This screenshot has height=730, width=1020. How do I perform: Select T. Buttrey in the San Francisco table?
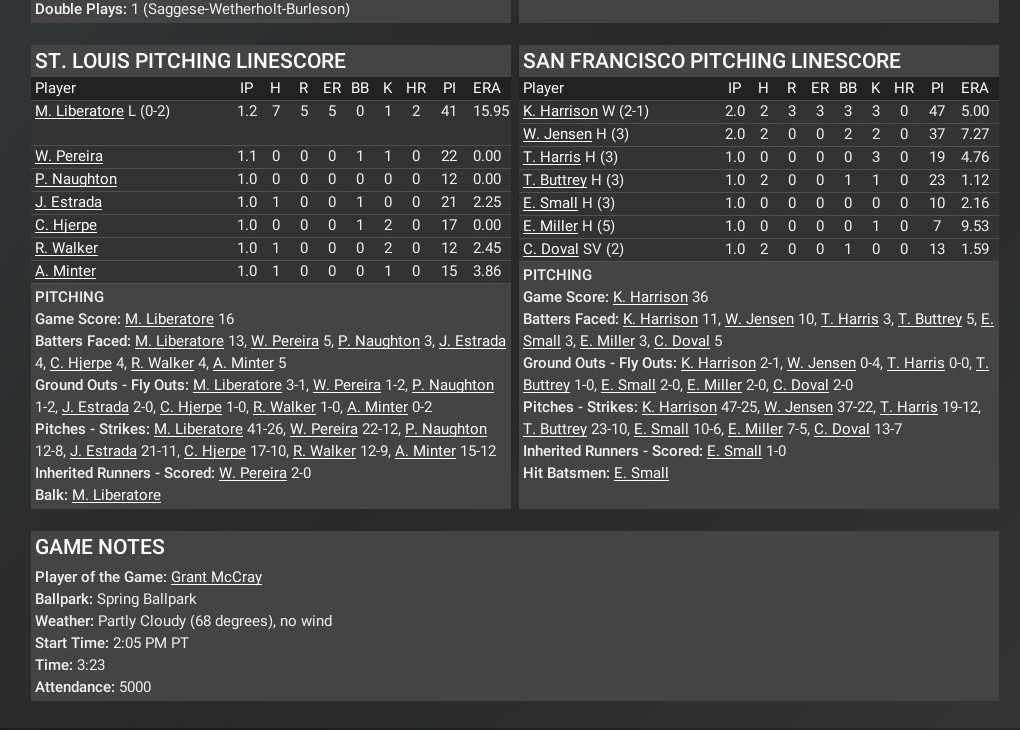tap(555, 180)
